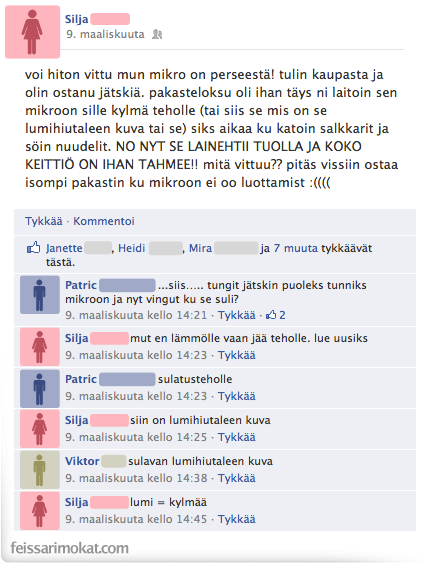Open the Silja author name in post header
Viewport: 422px width, 563px height.
tap(76, 19)
